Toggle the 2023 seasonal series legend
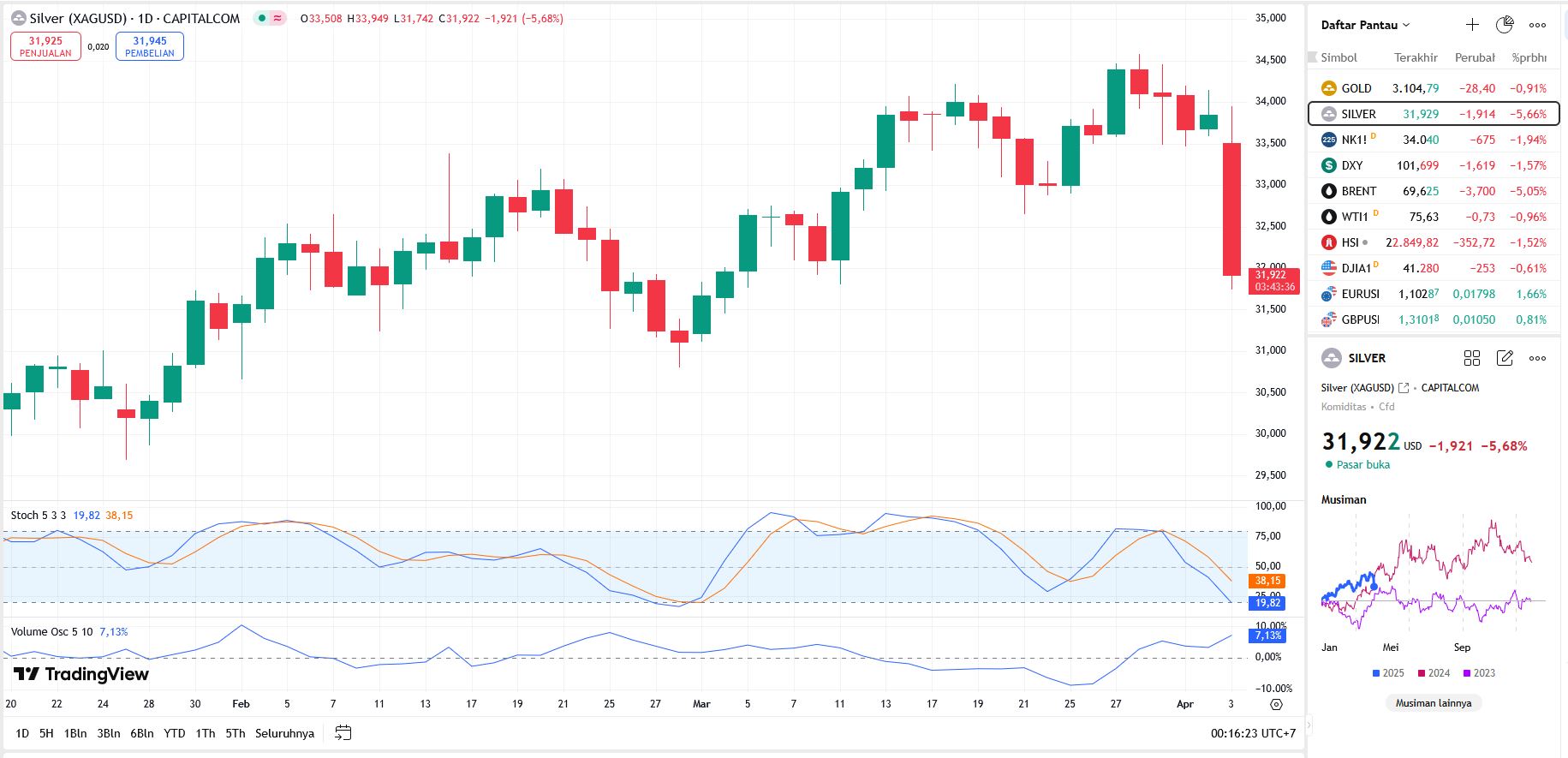 tap(1479, 673)
